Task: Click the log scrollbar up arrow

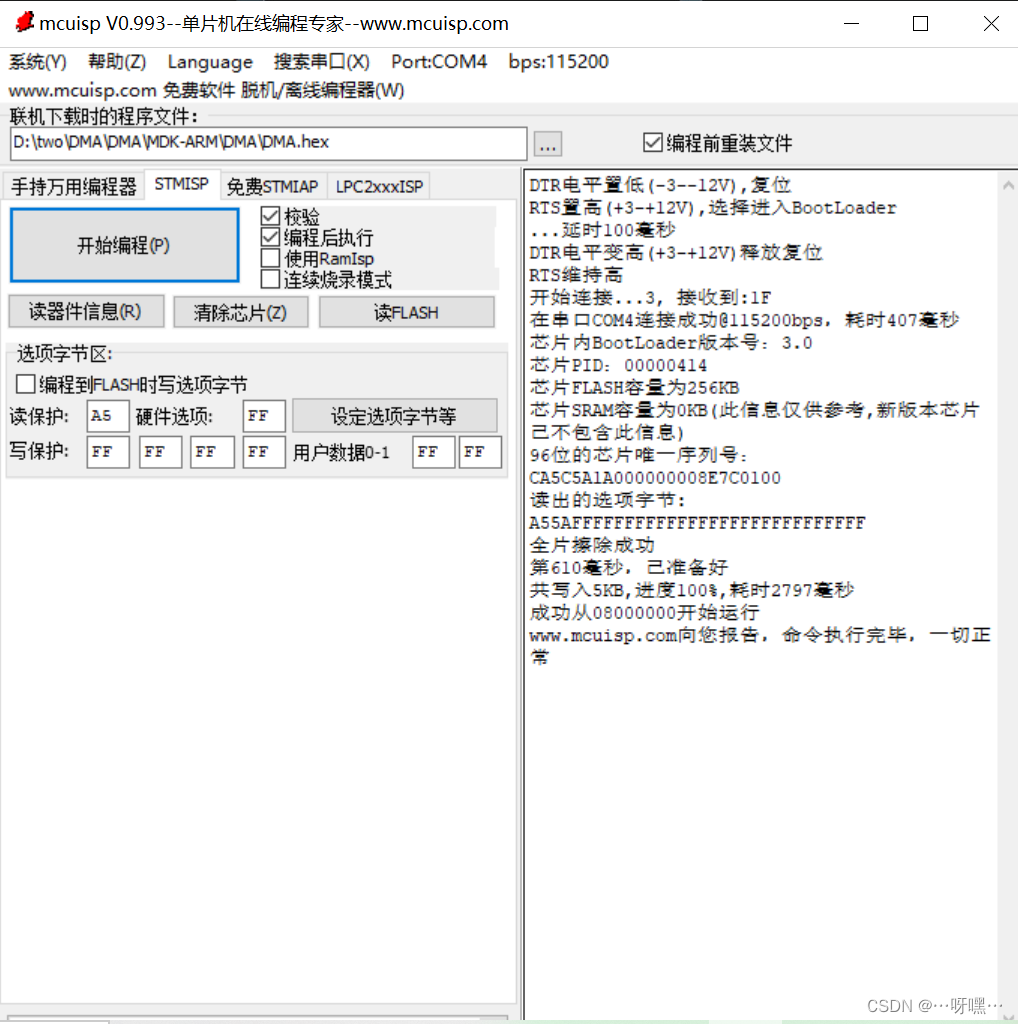Action: point(1008,185)
